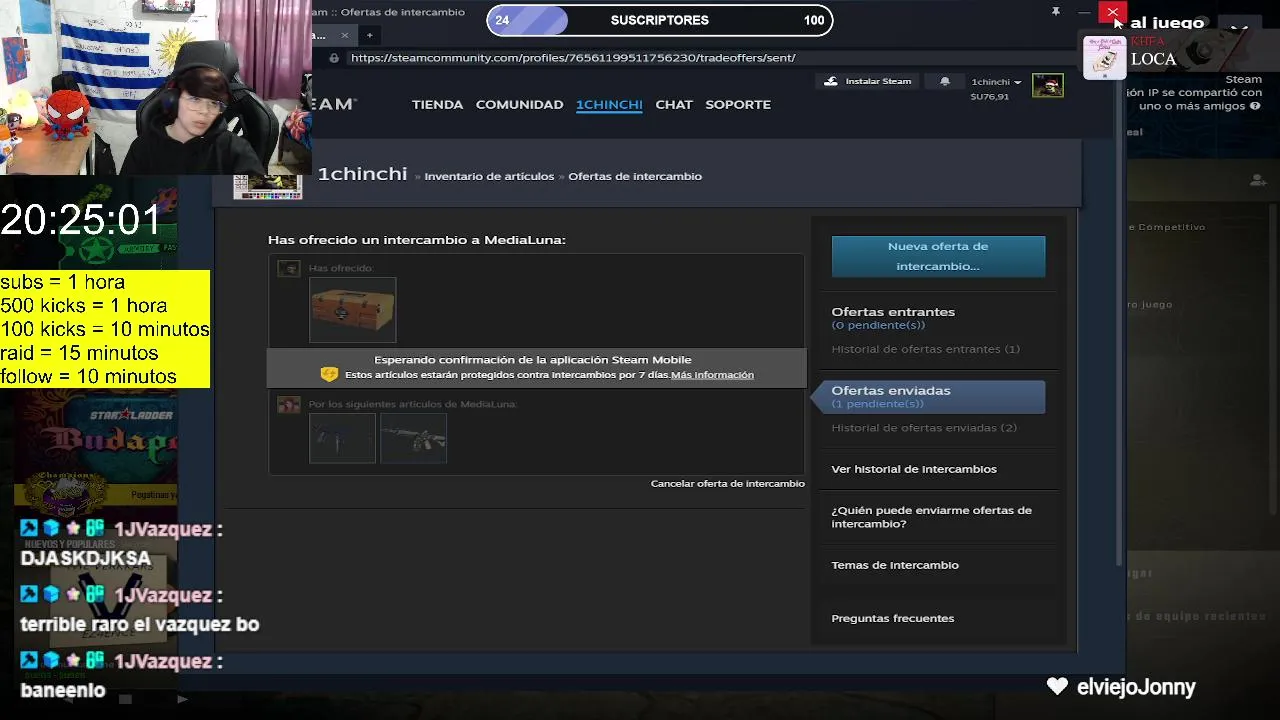The image size is (1280, 720).
Task: Click the '500 kicks = 1 hora' text
Action: [84, 305]
